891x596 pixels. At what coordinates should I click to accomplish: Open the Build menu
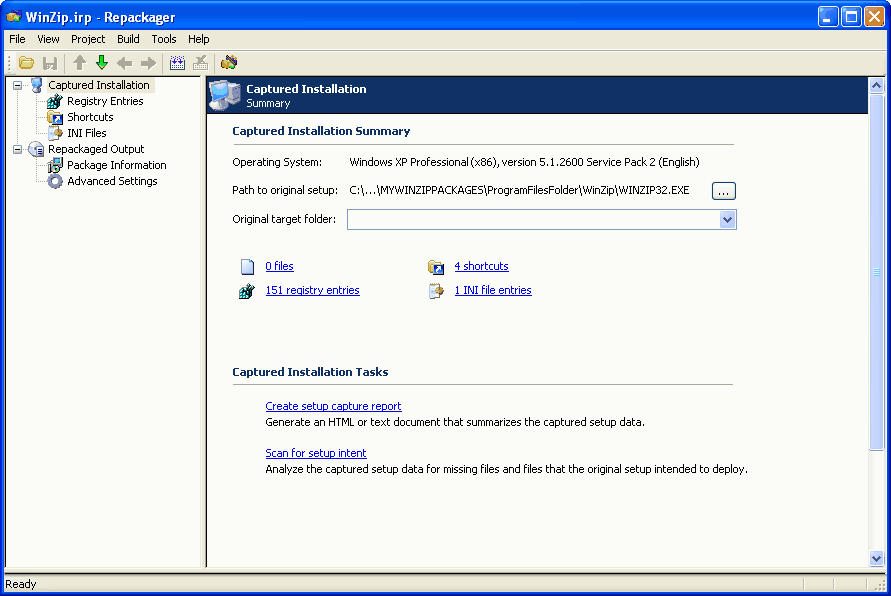pos(128,39)
